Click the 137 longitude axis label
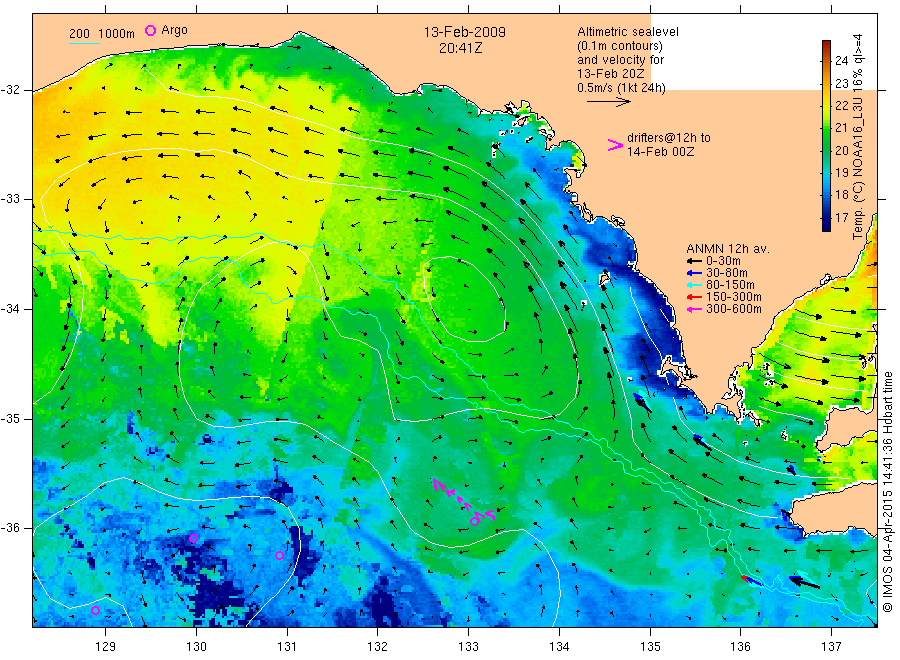Viewport: 900px width, 660px height. pos(831,647)
